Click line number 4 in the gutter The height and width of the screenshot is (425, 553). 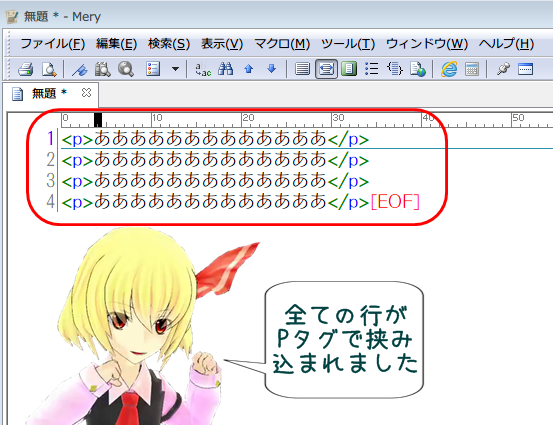click(x=50, y=201)
